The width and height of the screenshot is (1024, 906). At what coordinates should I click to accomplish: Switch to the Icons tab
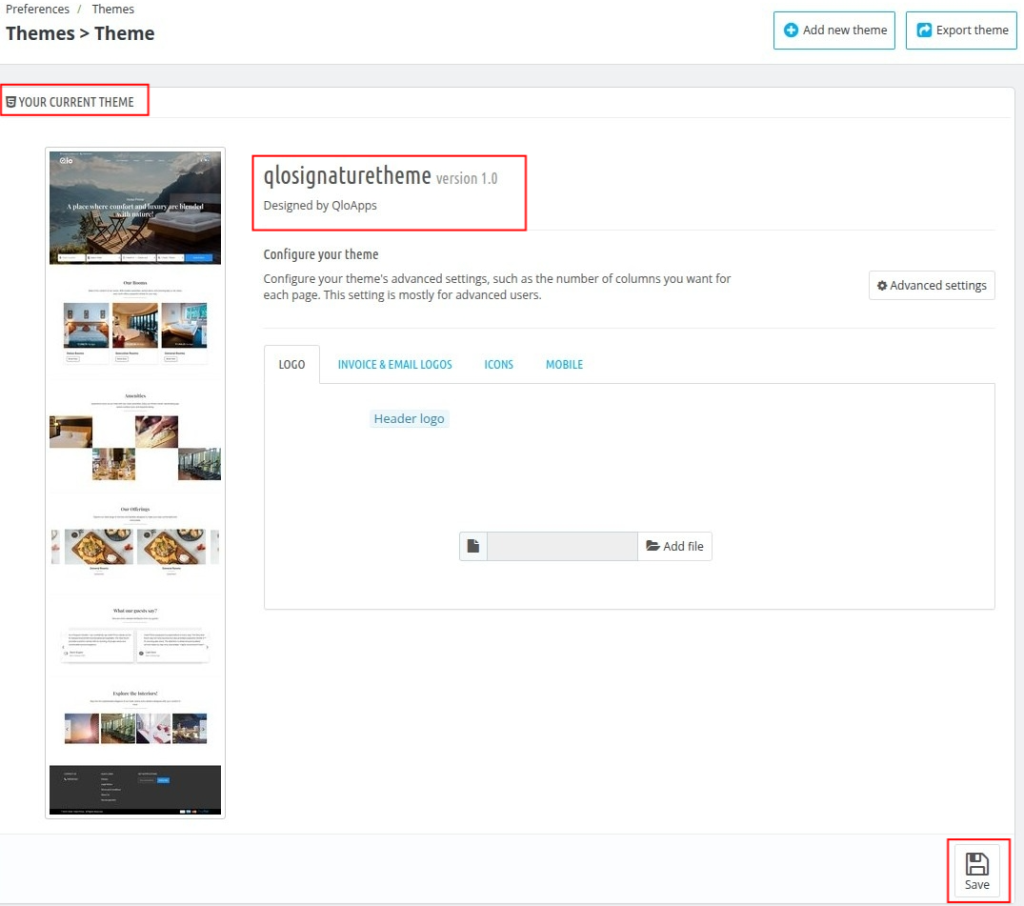[x=498, y=364]
